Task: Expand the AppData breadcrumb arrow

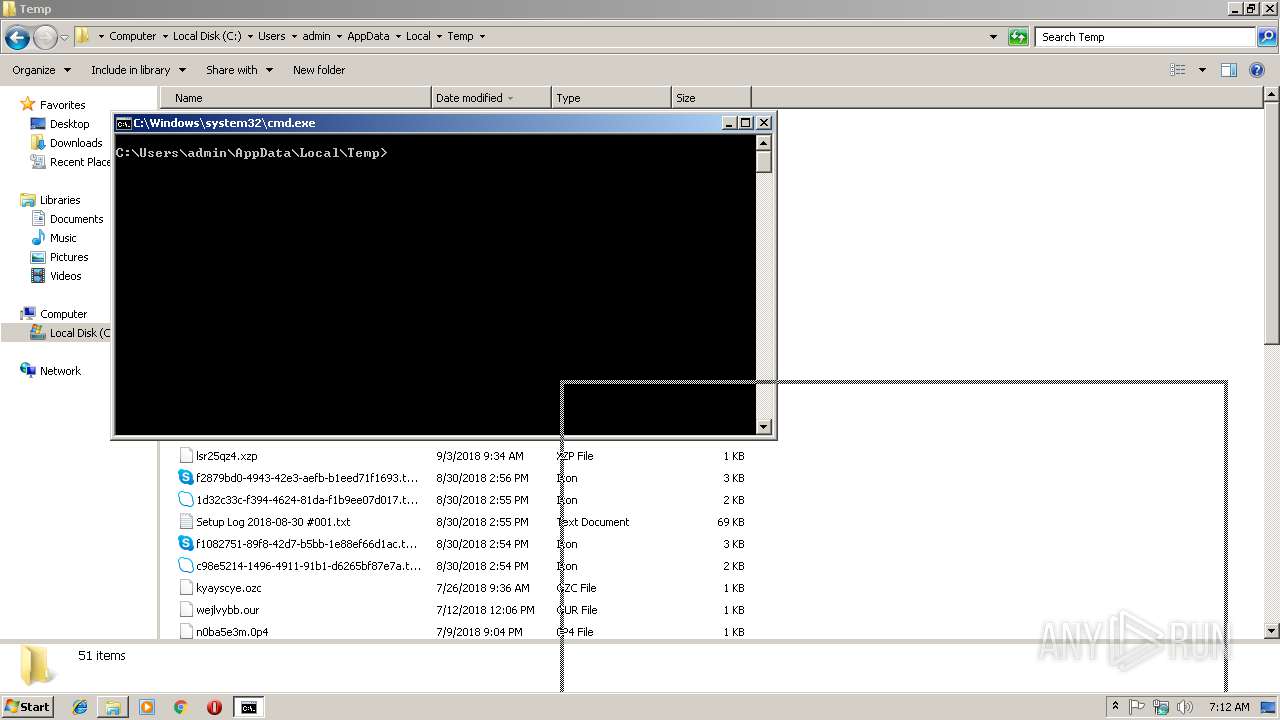Action: coord(397,36)
